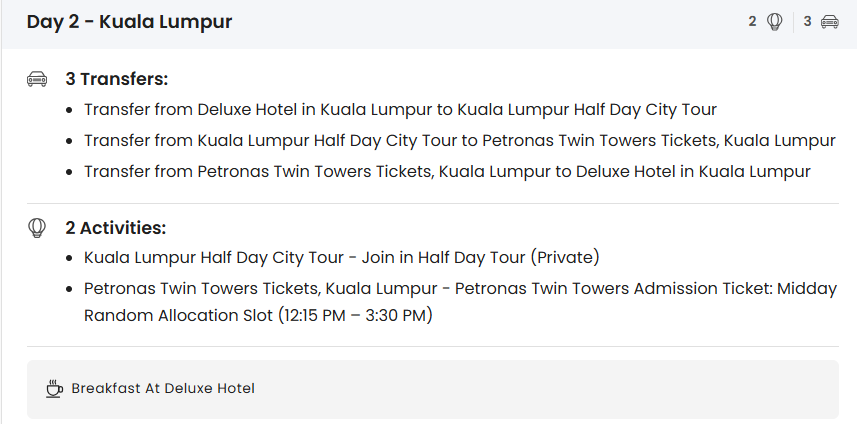The height and width of the screenshot is (424, 857).
Task: Select the 2 Activities heading
Action: pos(115,228)
